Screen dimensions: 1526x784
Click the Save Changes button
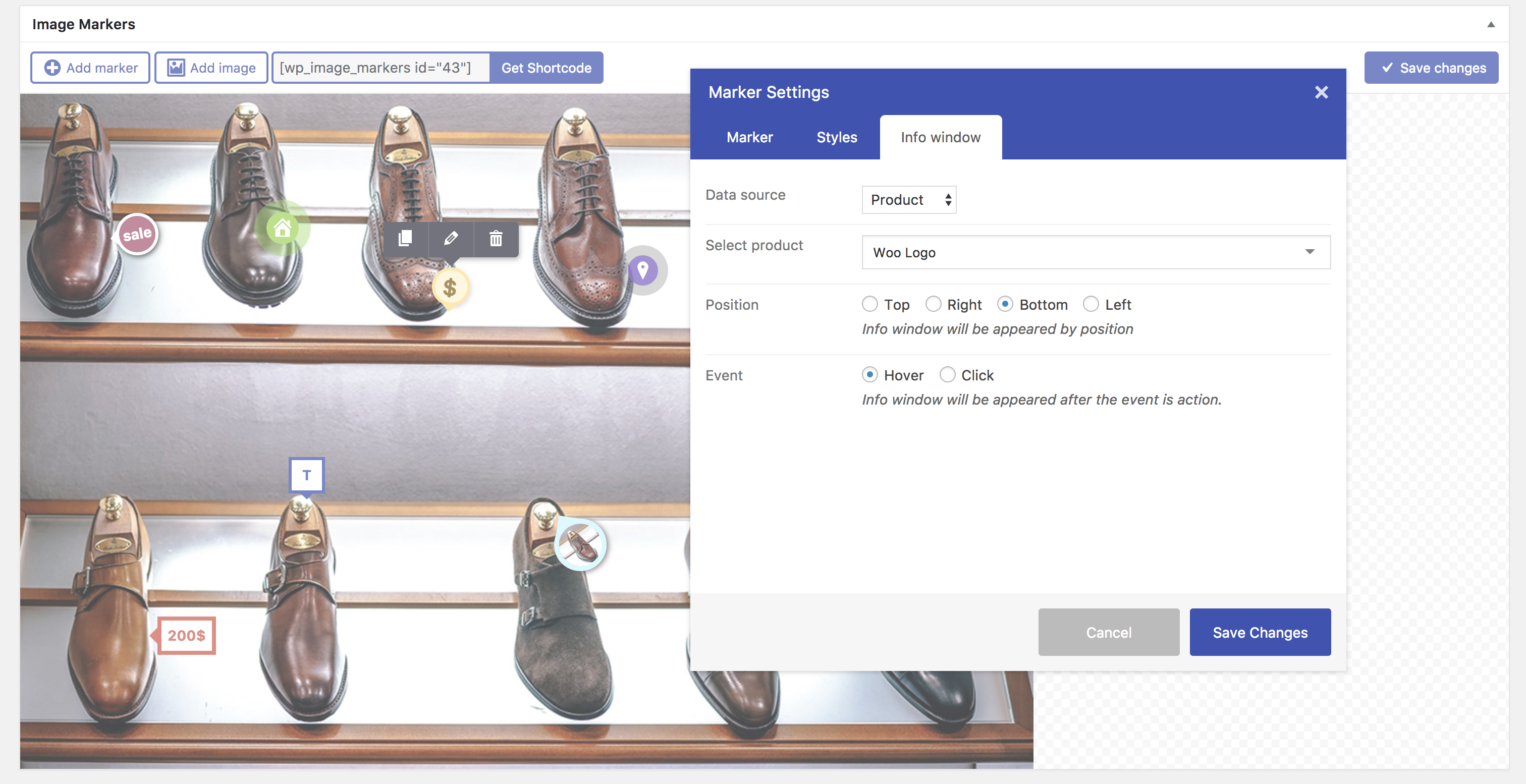pyautogui.click(x=1260, y=631)
